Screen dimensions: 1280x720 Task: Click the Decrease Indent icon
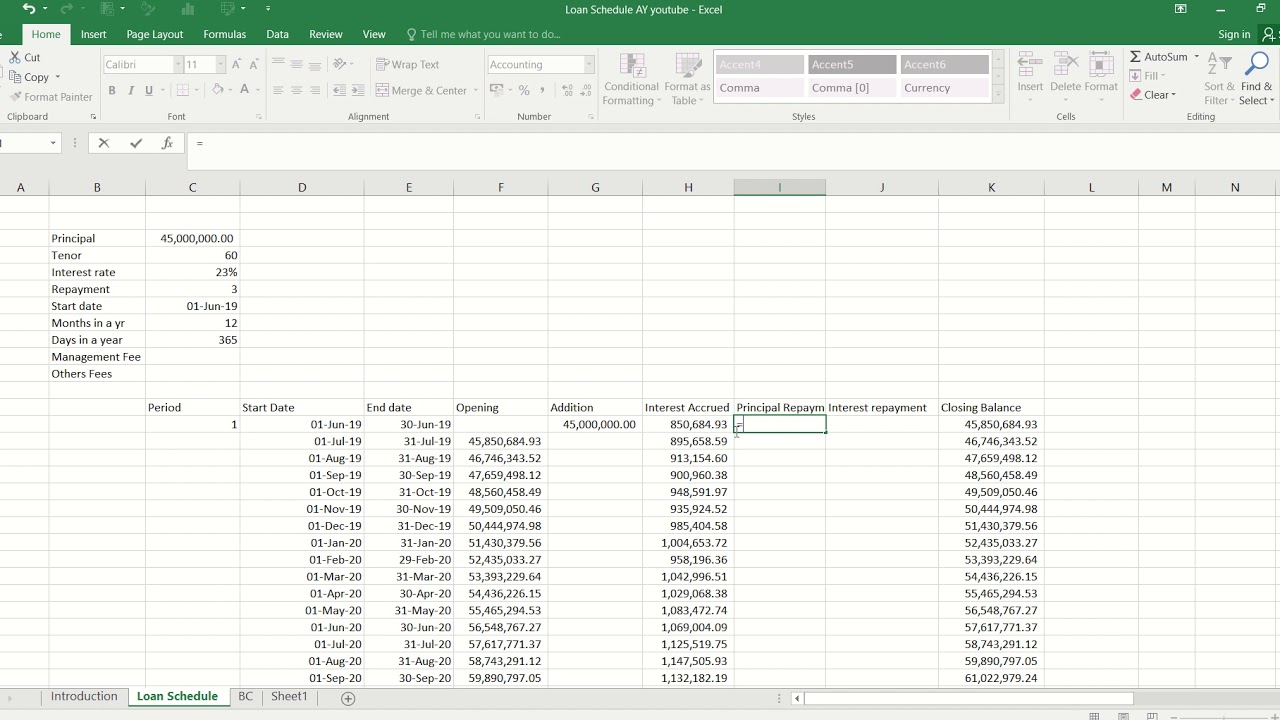click(339, 90)
